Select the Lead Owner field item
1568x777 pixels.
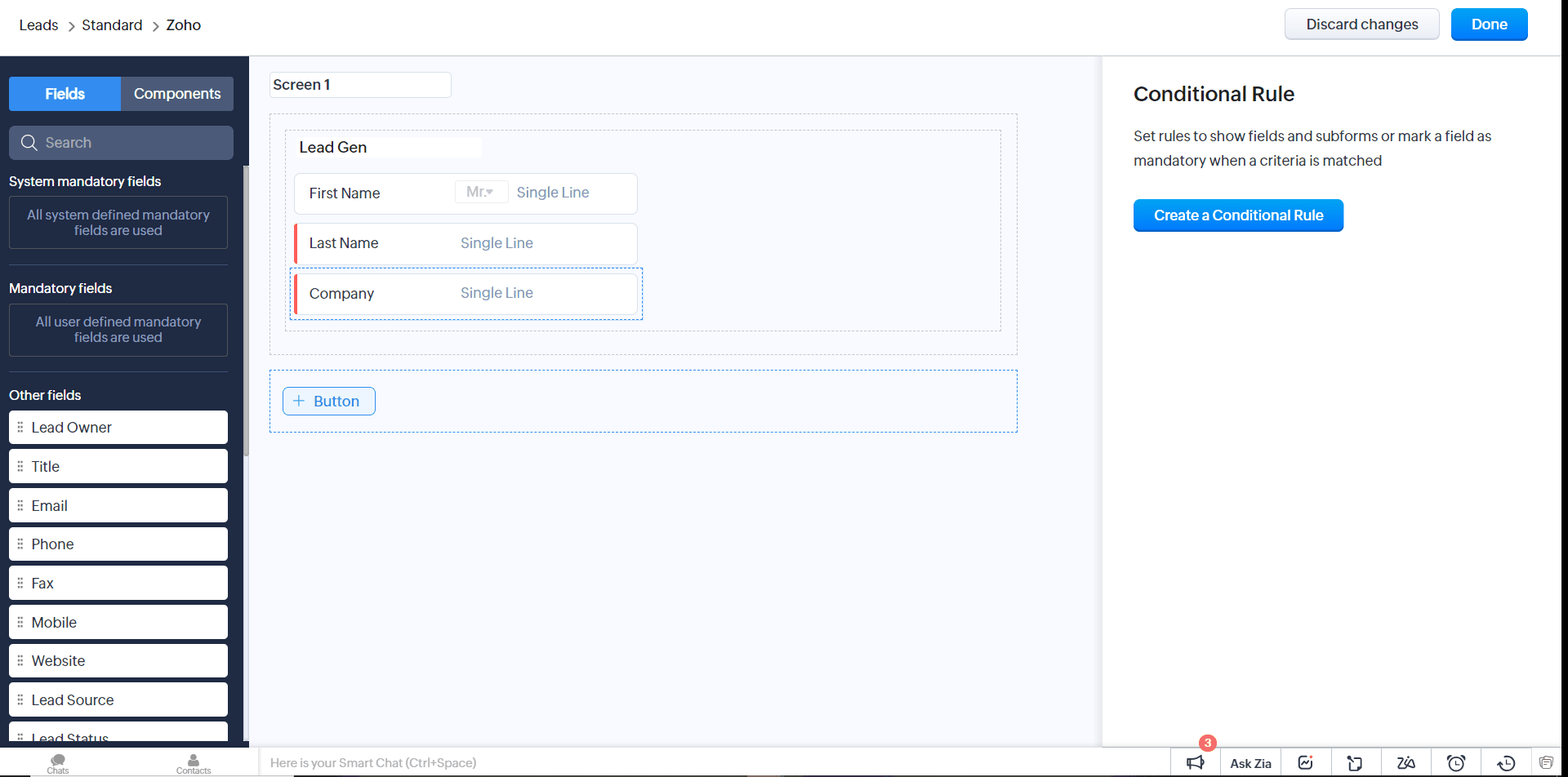pyautogui.click(x=118, y=428)
